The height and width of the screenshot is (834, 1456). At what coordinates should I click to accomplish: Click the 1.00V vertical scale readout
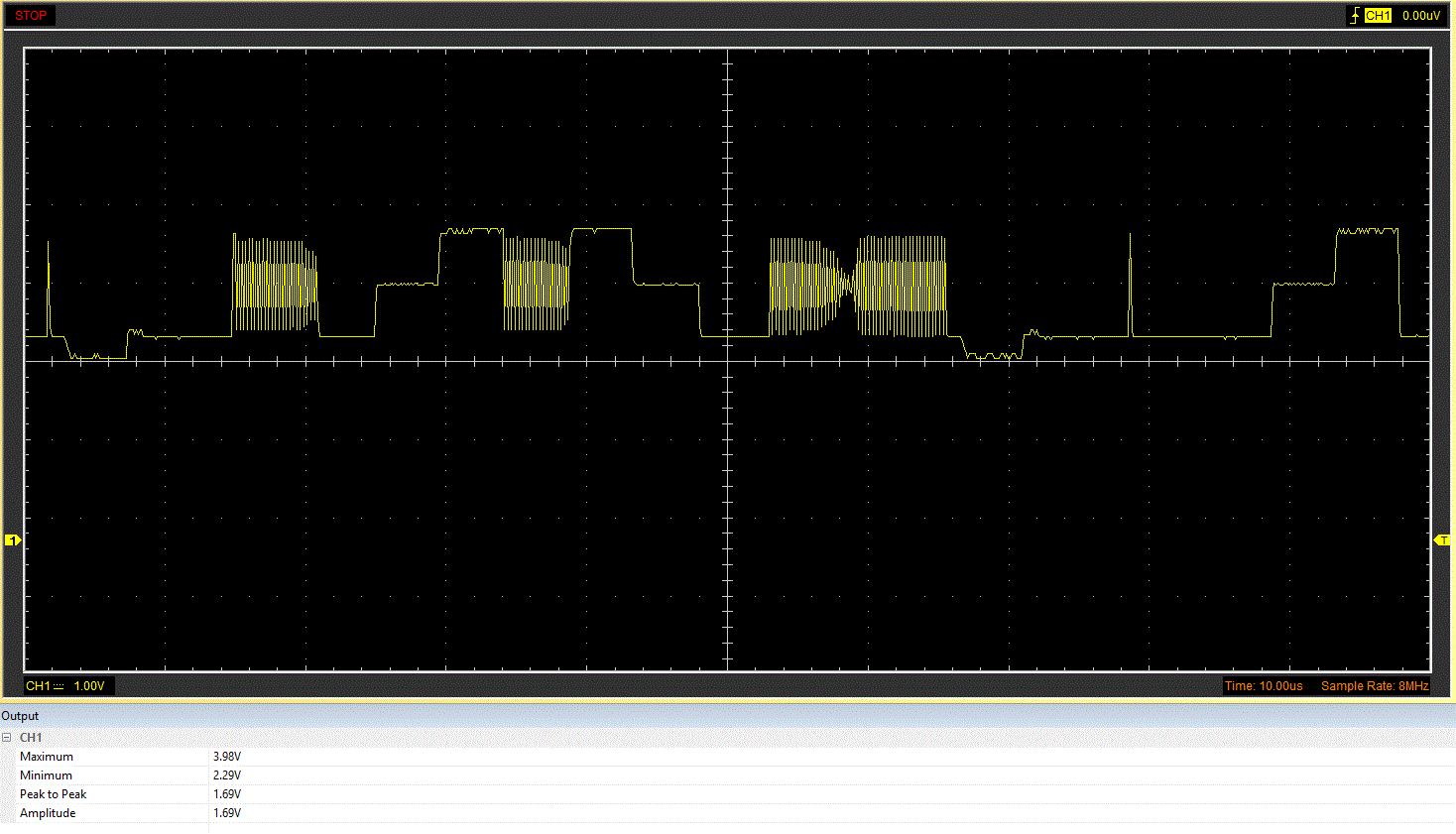(x=89, y=686)
